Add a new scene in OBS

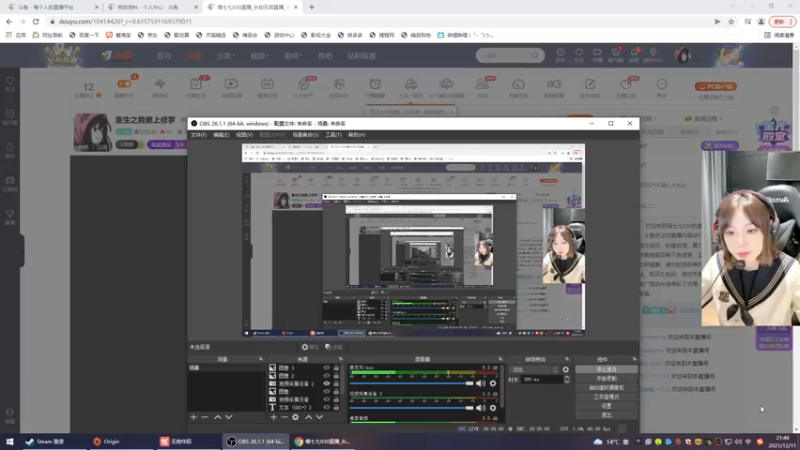[193, 417]
